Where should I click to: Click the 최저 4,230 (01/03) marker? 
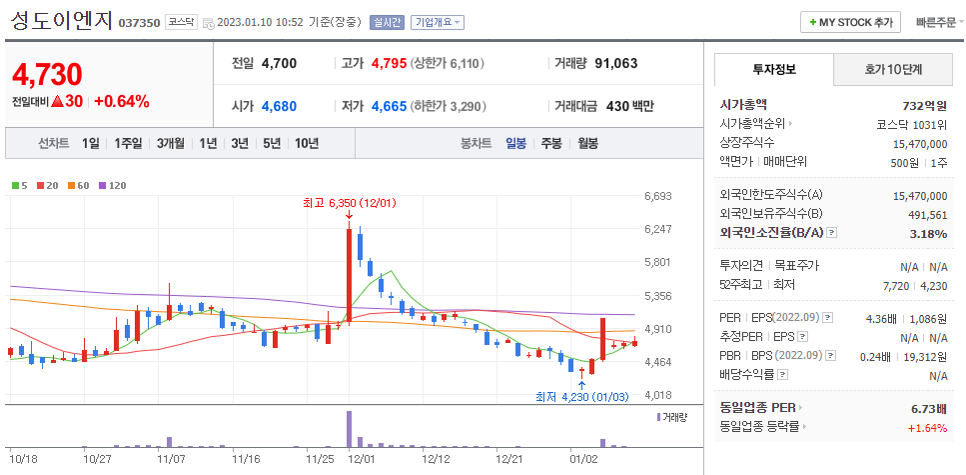click(x=582, y=397)
